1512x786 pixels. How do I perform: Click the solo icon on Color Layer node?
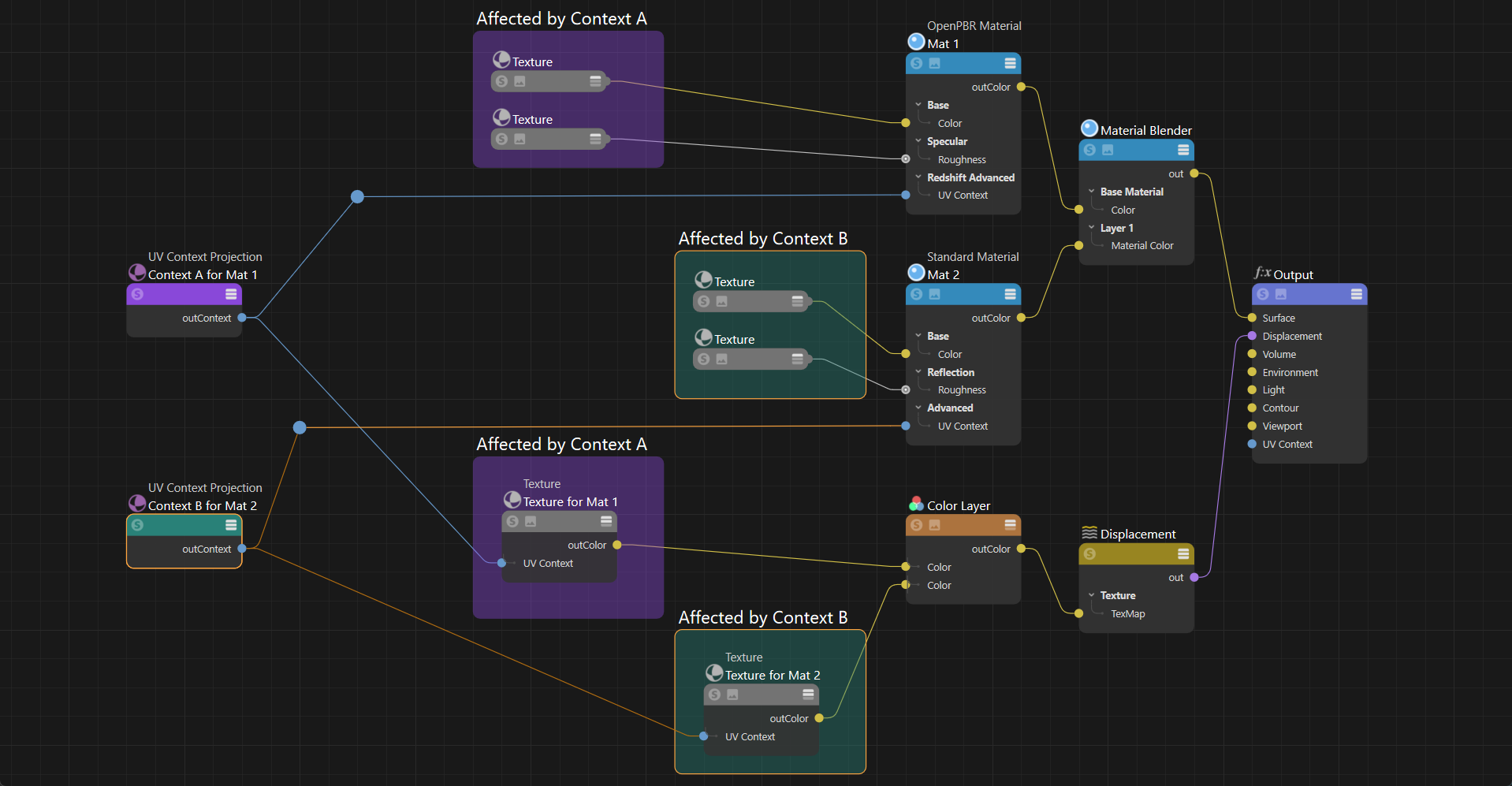click(x=916, y=525)
